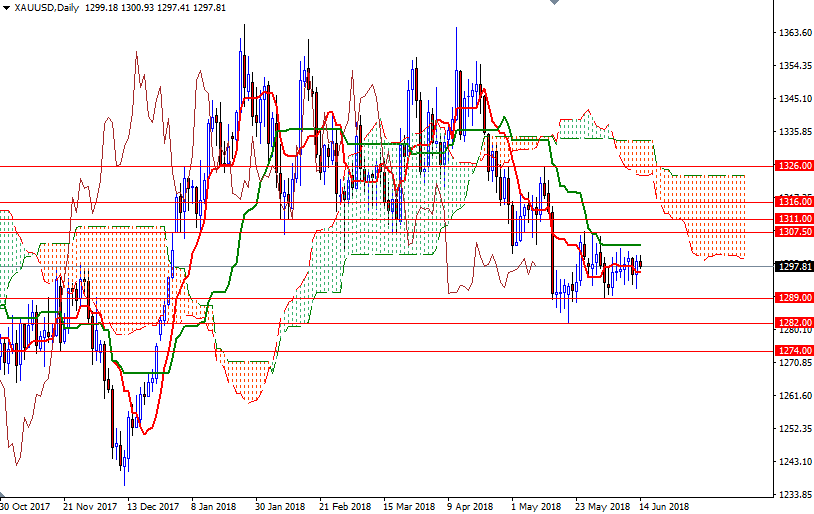The image size is (814, 514).
Task: Click the 30 Oct 2017 date label
Action: [24, 506]
